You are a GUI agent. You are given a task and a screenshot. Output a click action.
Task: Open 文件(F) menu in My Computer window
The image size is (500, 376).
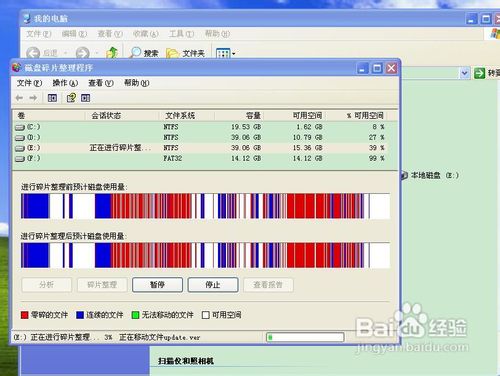[x=39, y=34]
